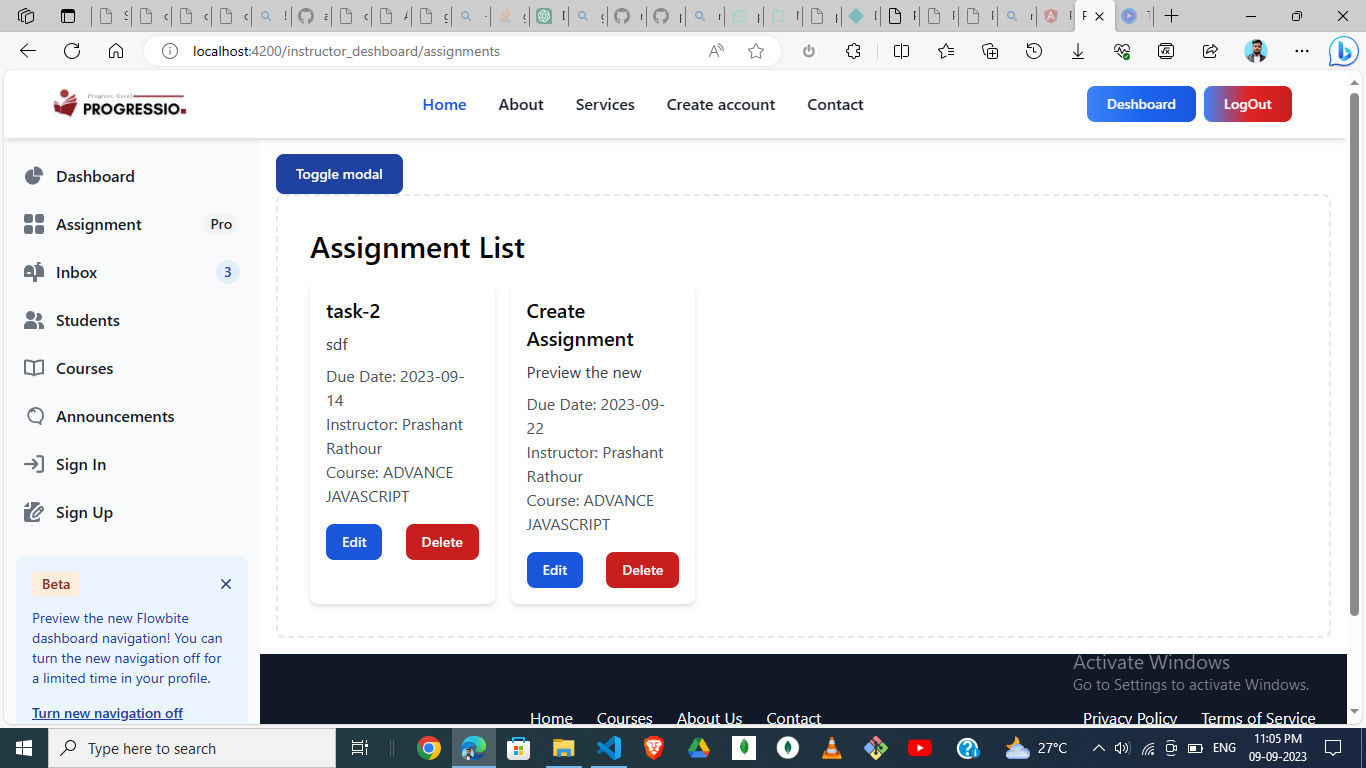Click the Announcements icon in sidebar
1366x768 pixels.
click(x=34, y=416)
